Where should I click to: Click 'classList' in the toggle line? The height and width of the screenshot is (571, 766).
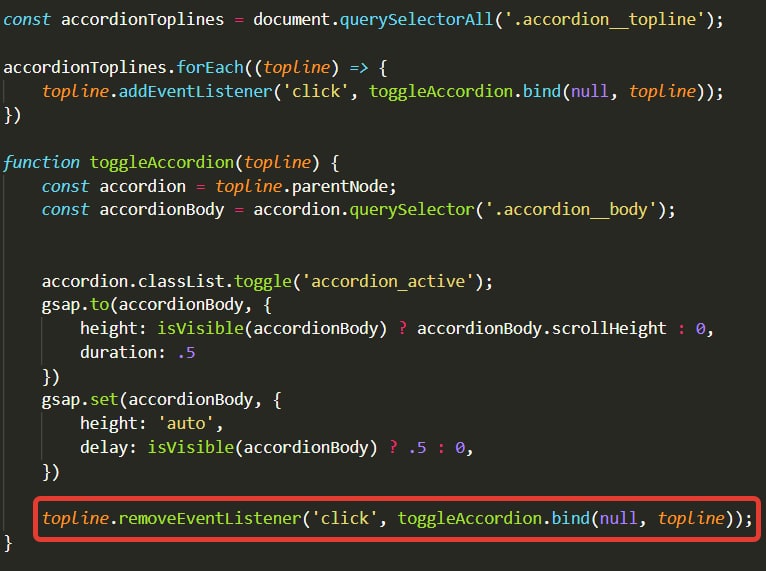[x=181, y=281]
